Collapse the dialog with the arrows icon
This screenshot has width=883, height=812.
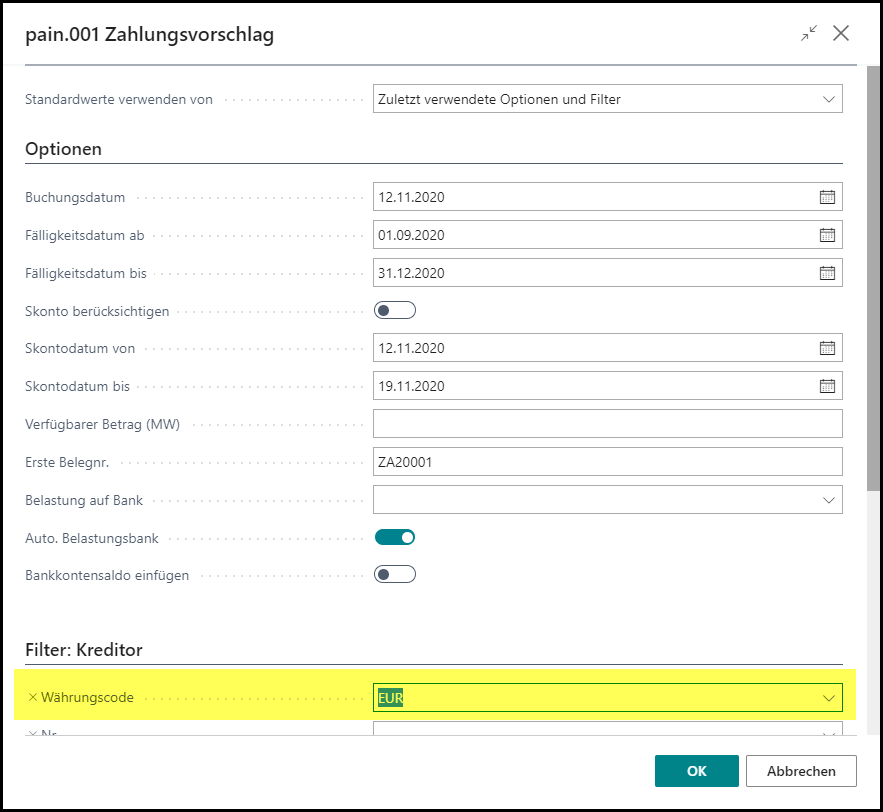[808, 33]
